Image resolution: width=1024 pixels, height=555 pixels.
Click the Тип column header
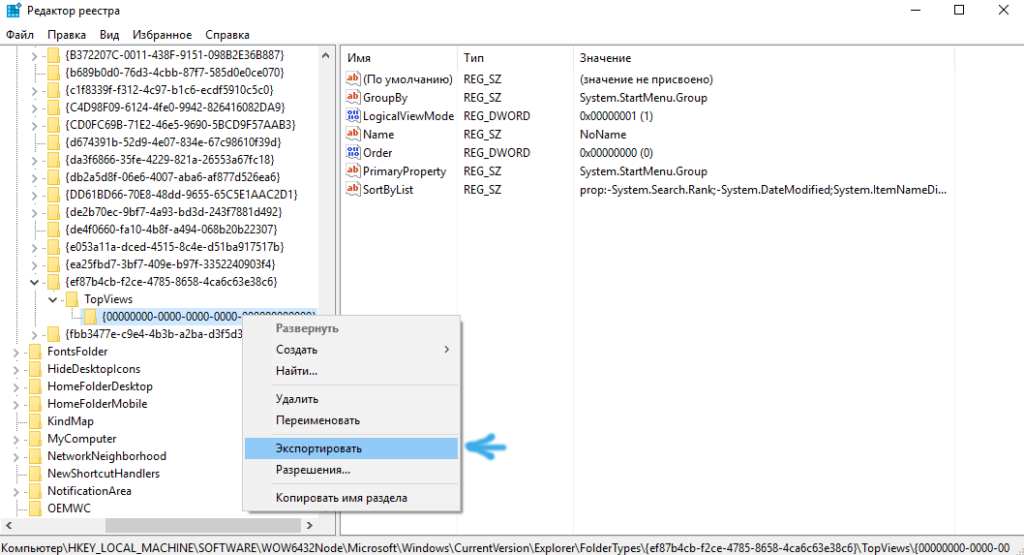474,58
